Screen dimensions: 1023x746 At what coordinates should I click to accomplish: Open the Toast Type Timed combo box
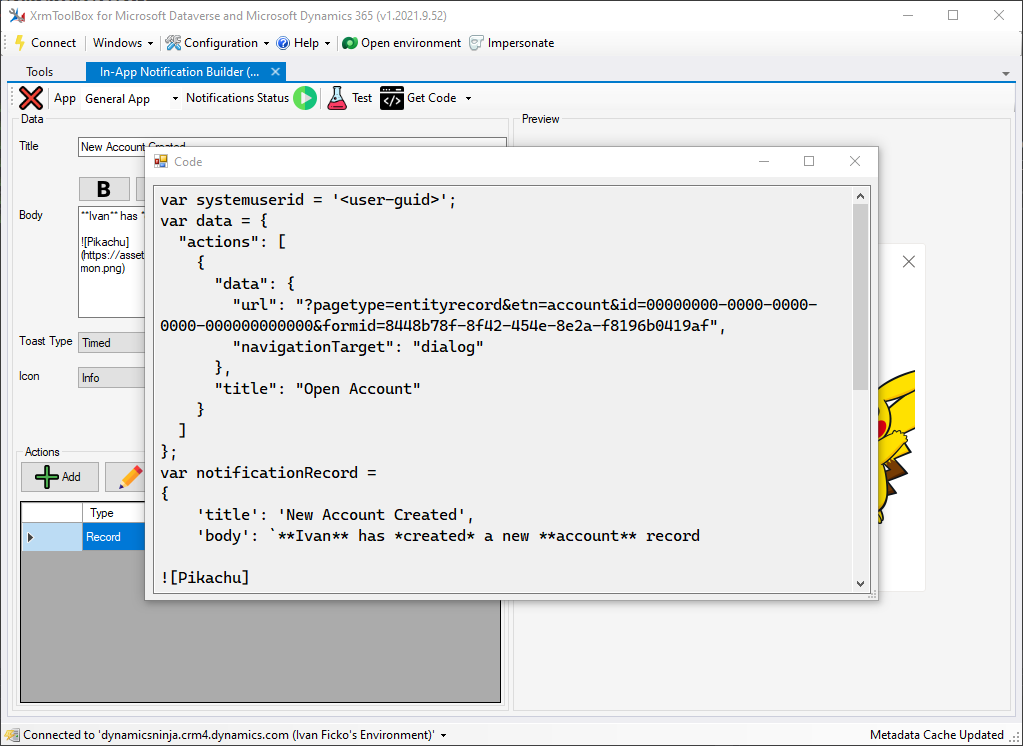coord(112,343)
